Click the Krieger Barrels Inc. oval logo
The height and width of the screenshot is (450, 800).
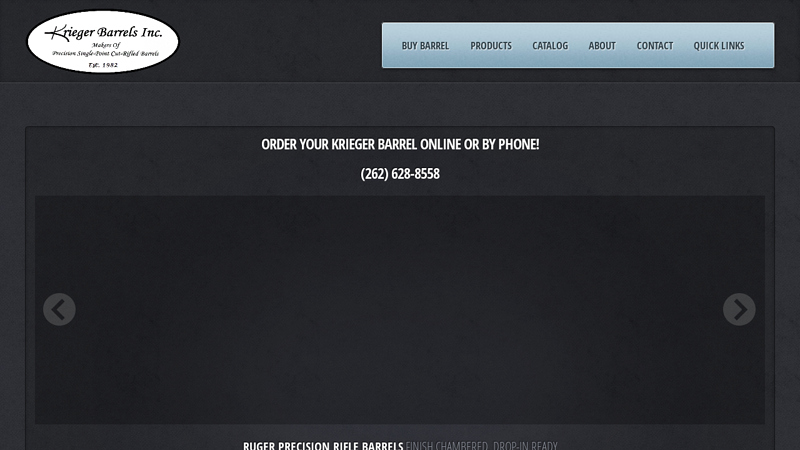(103, 42)
